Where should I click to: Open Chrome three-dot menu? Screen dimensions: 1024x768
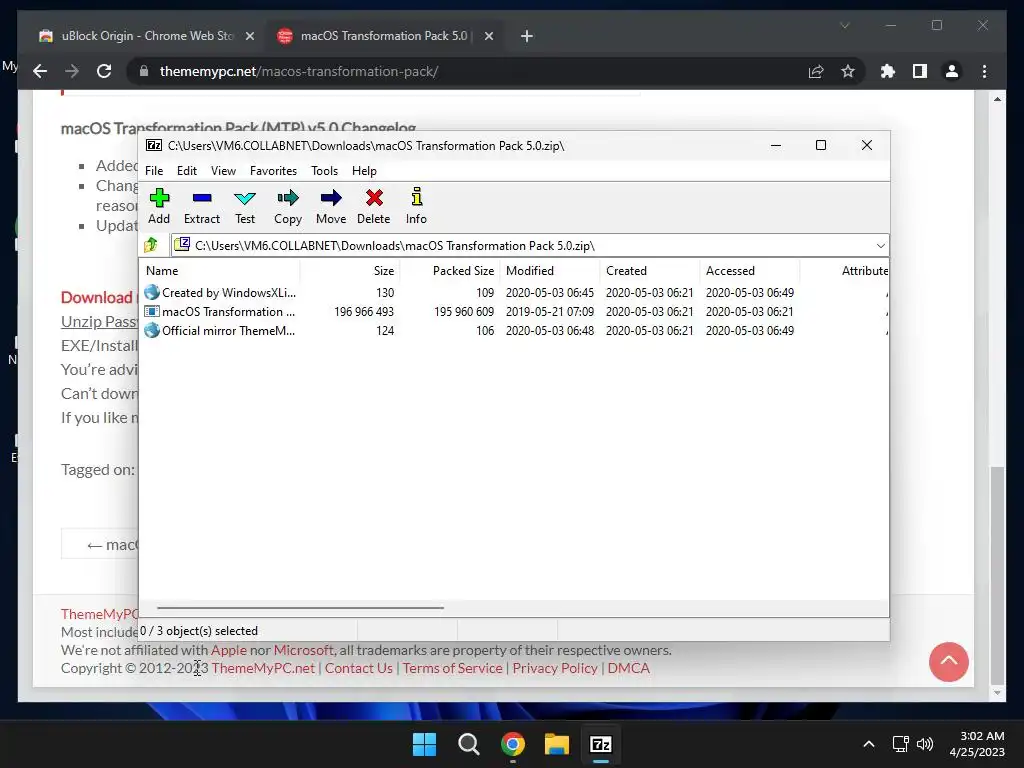[984, 71]
